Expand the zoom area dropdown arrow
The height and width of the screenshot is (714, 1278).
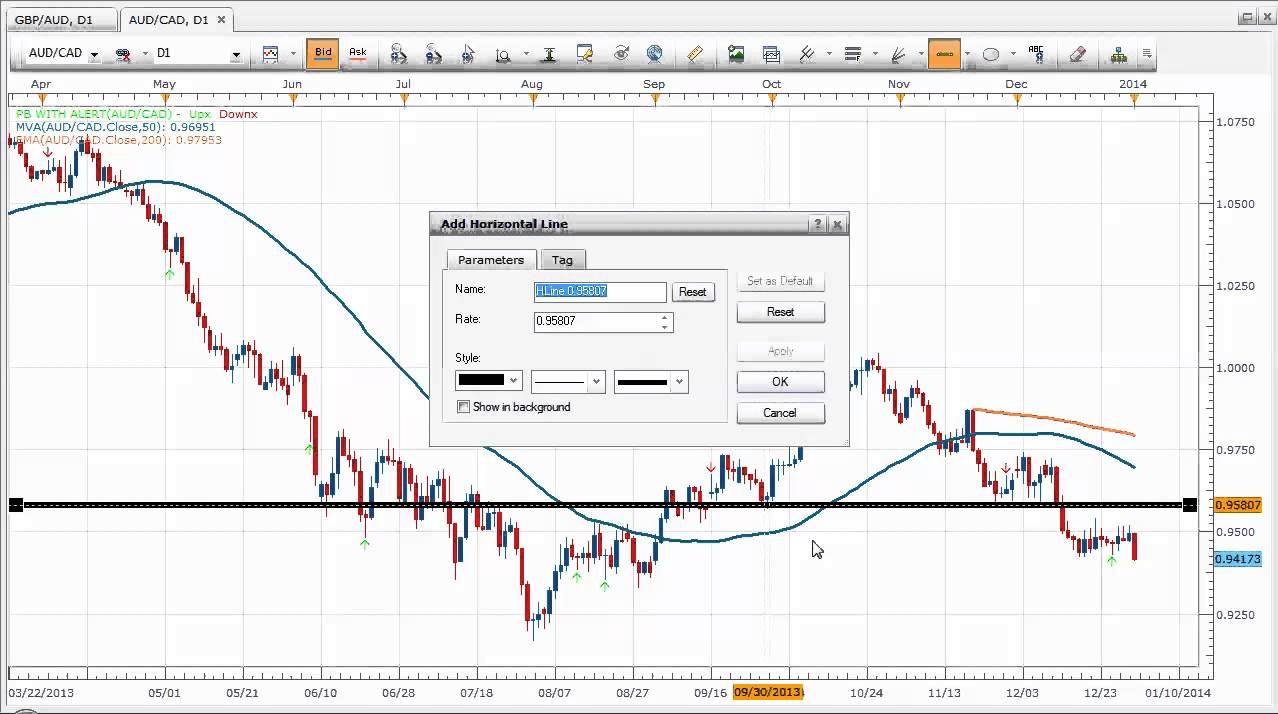tap(525, 54)
